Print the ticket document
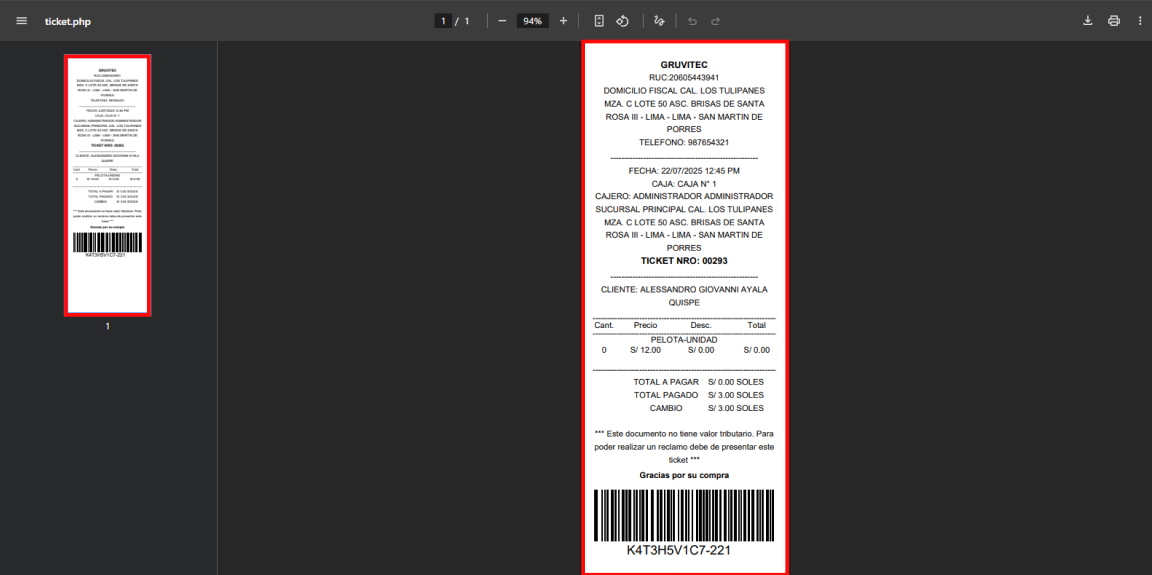1152x575 pixels. point(1114,21)
